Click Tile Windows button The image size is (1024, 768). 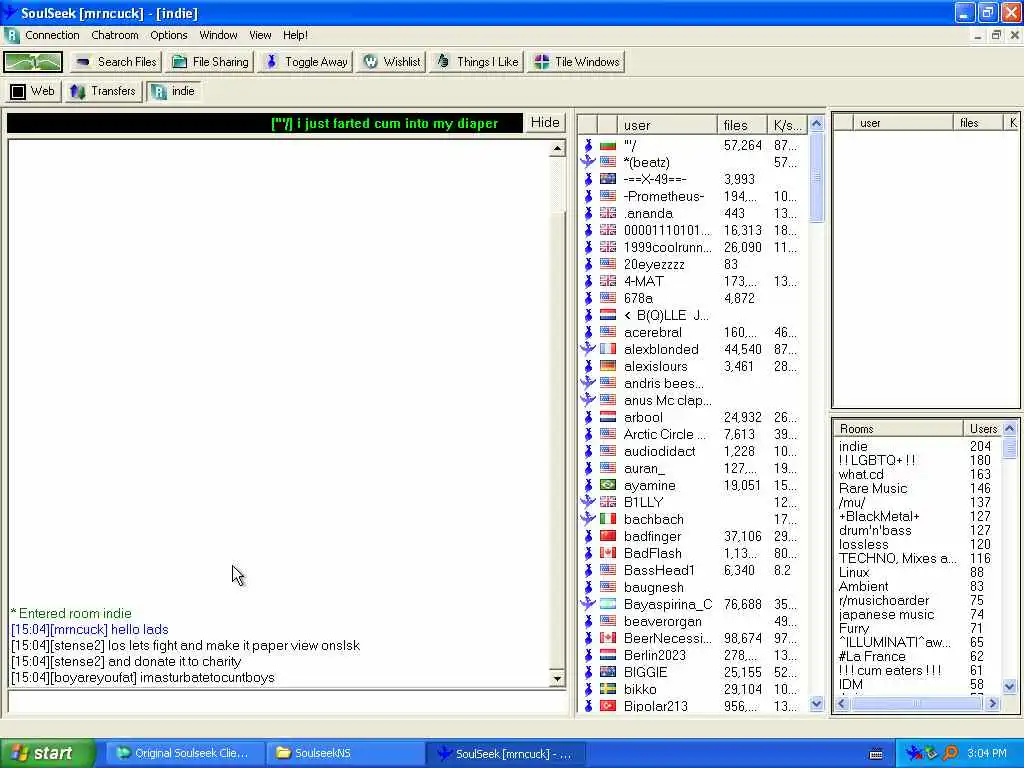[576, 62]
